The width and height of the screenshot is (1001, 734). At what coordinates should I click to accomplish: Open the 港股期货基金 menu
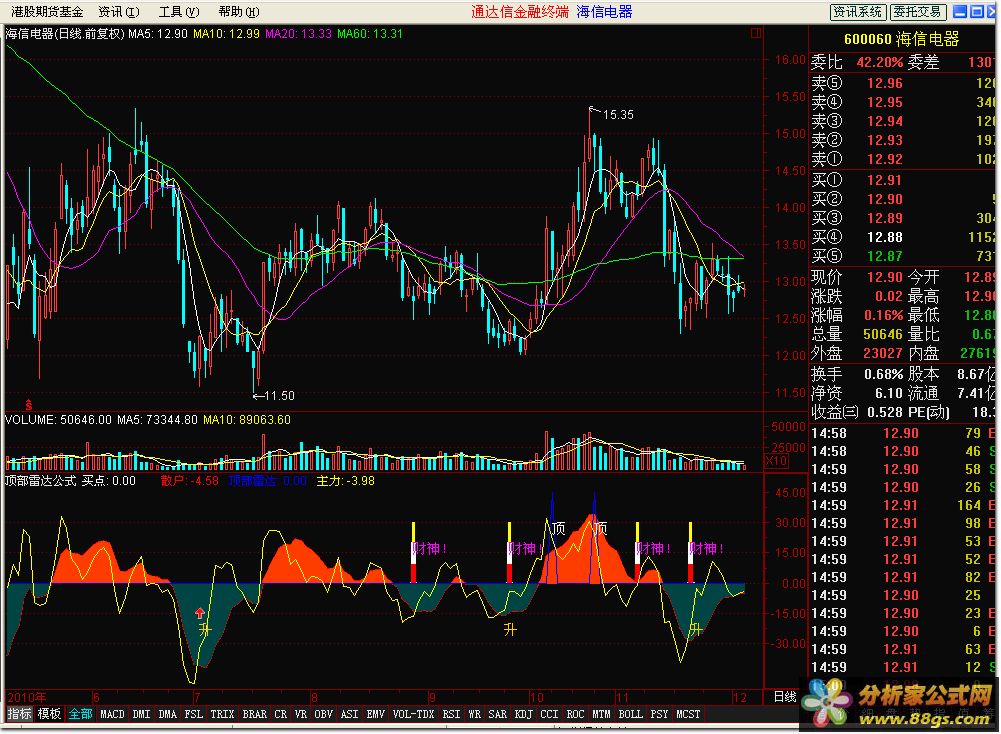click(x=47, y=11)
